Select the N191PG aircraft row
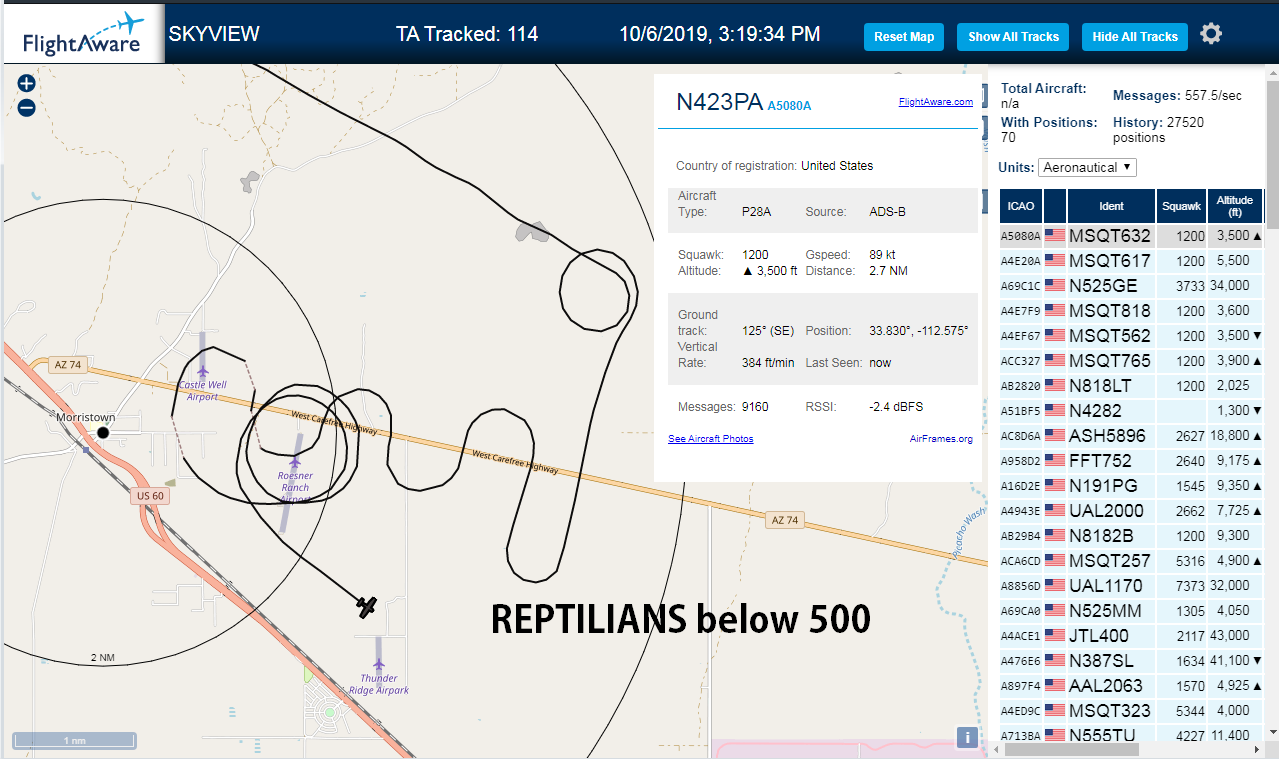The height and width of the screenshot is (759, 1279). (1132, 486)
